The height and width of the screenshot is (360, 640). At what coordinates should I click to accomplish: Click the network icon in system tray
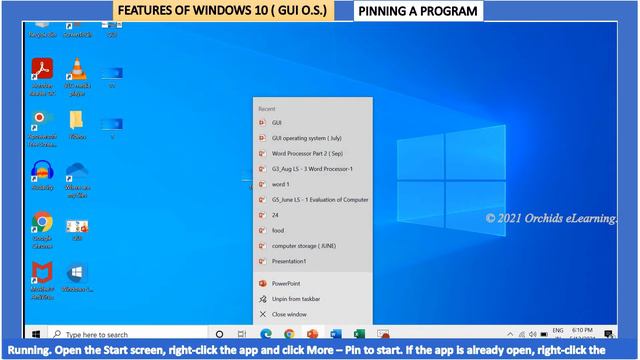tap(522, 334)
